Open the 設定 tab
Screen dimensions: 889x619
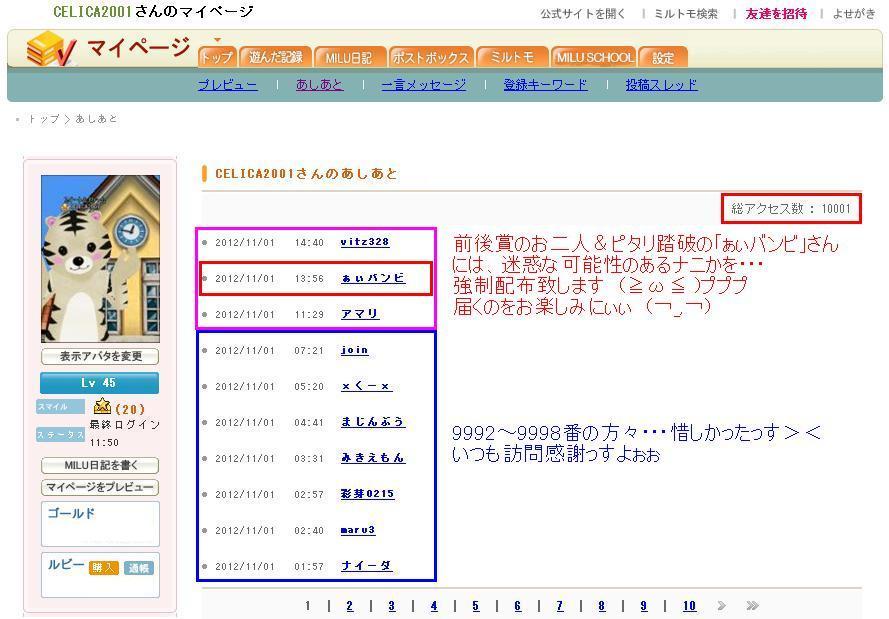click(x=663, y=58)
